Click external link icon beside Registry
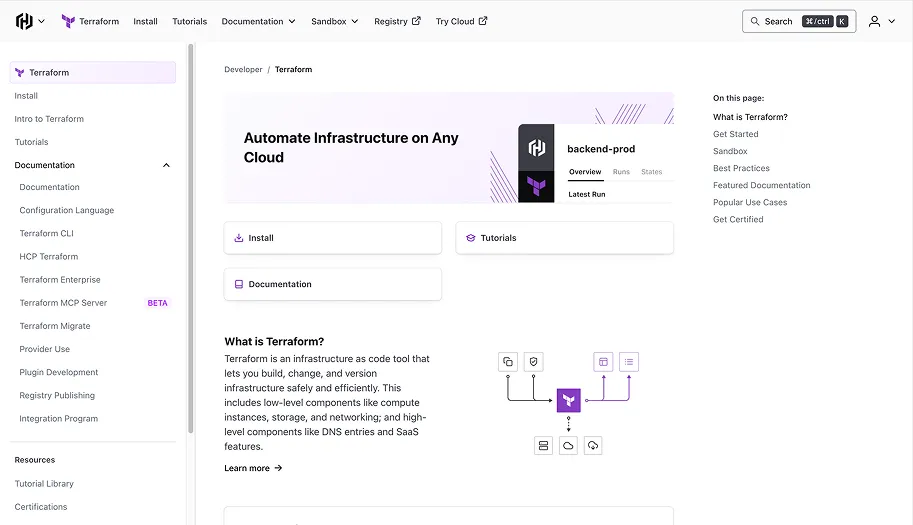This screenshot has height=525, width=913. point(416,20)
